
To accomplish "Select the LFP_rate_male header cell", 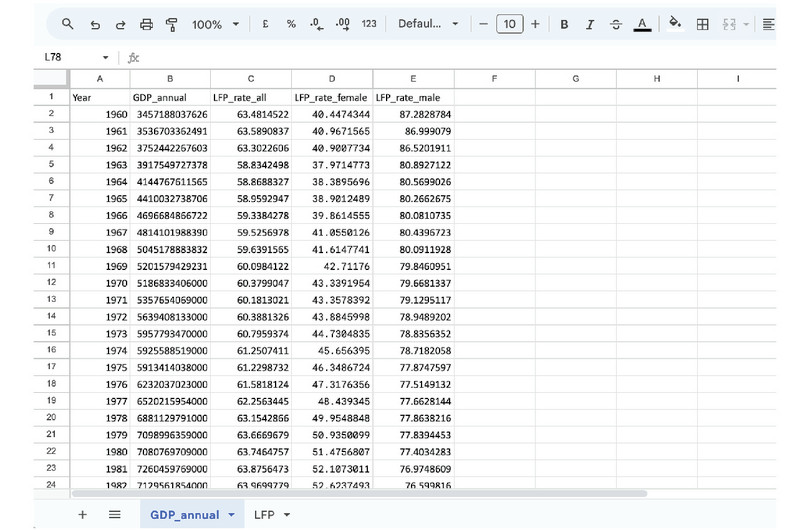I will point(413,97).
